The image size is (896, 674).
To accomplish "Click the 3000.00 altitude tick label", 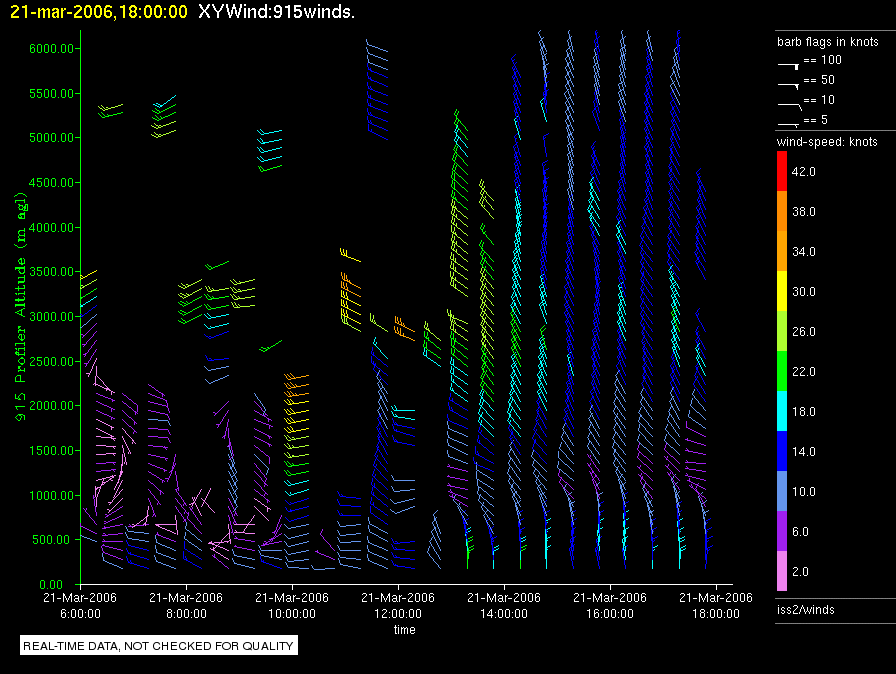I will 51,316.
